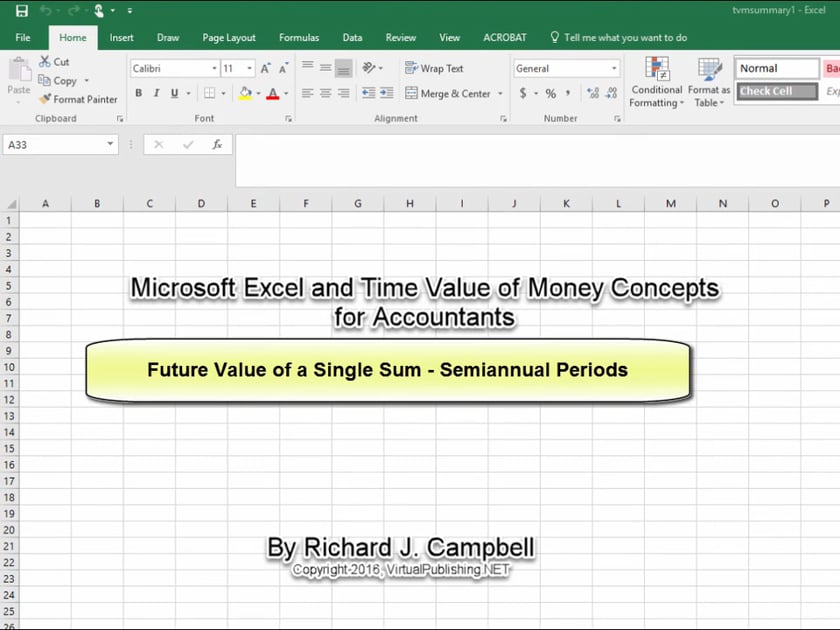This screenshot has height=630, width=840.
Task: Open the Number dialog launcher
Action: pos(617,119)
